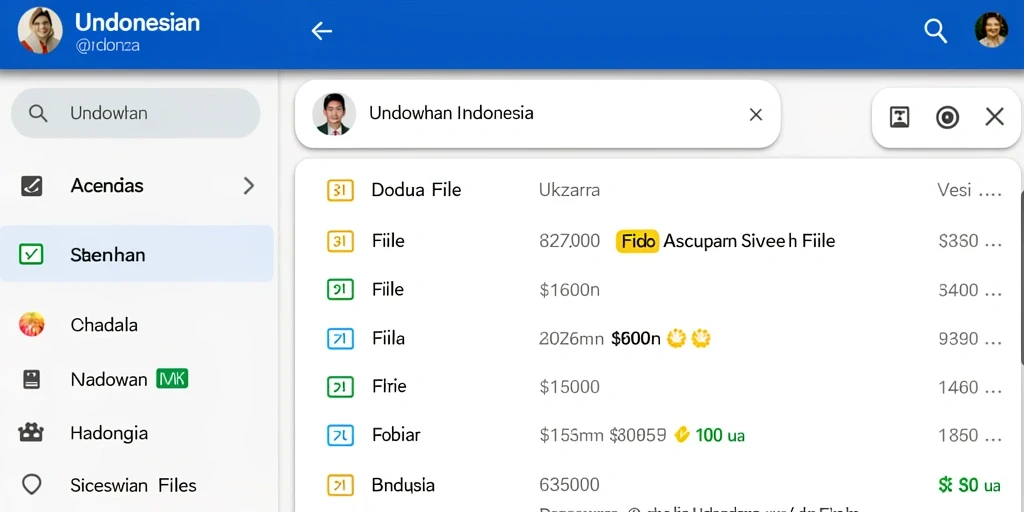Open profile avatar at top right
Screen dimensions: 1024x512
pos(991,30)
